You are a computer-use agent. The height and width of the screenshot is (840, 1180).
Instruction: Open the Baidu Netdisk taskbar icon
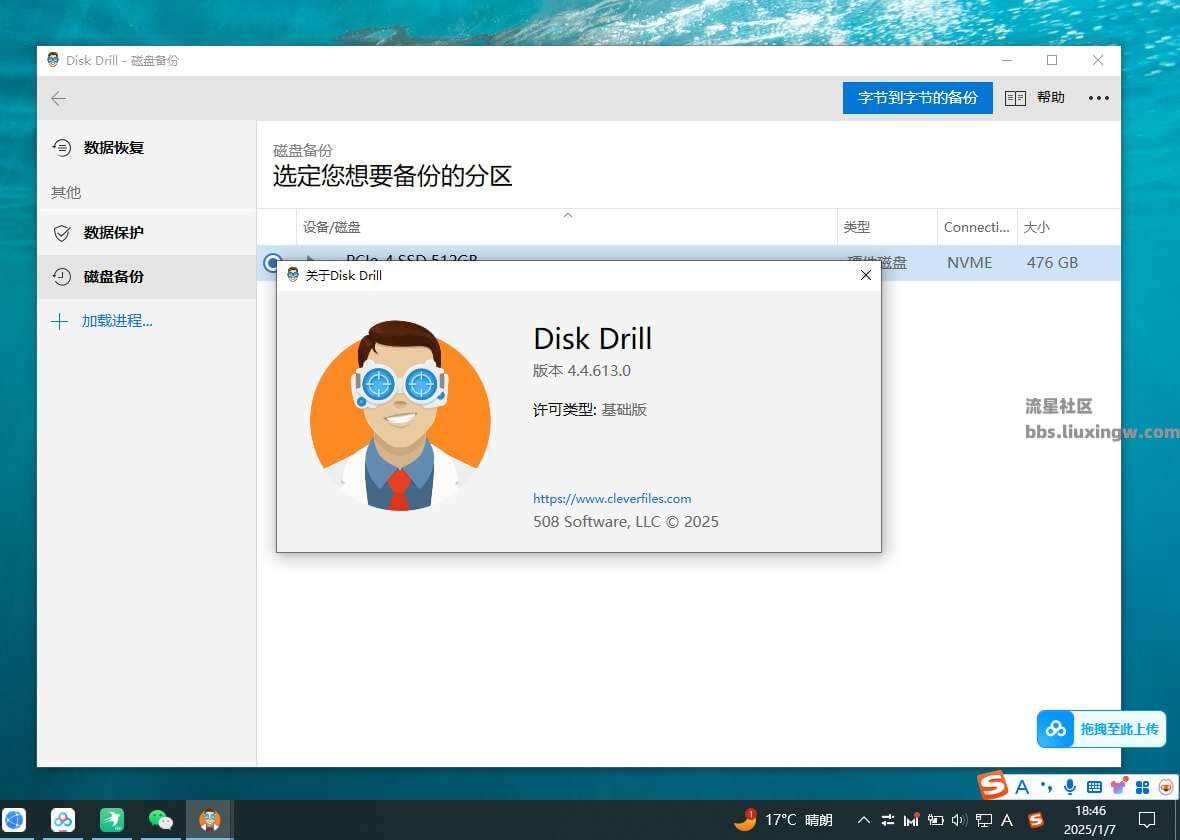point(62,820)
